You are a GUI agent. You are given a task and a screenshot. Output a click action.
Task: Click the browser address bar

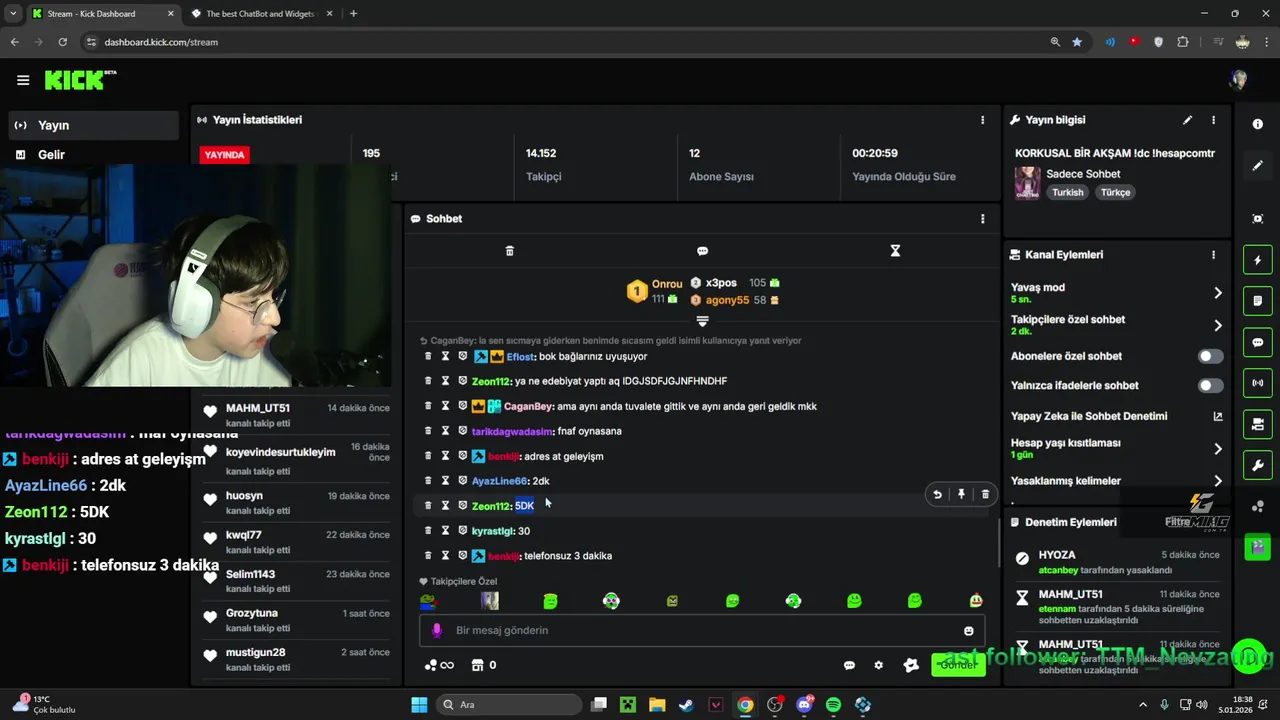click(x=560, y=42)
